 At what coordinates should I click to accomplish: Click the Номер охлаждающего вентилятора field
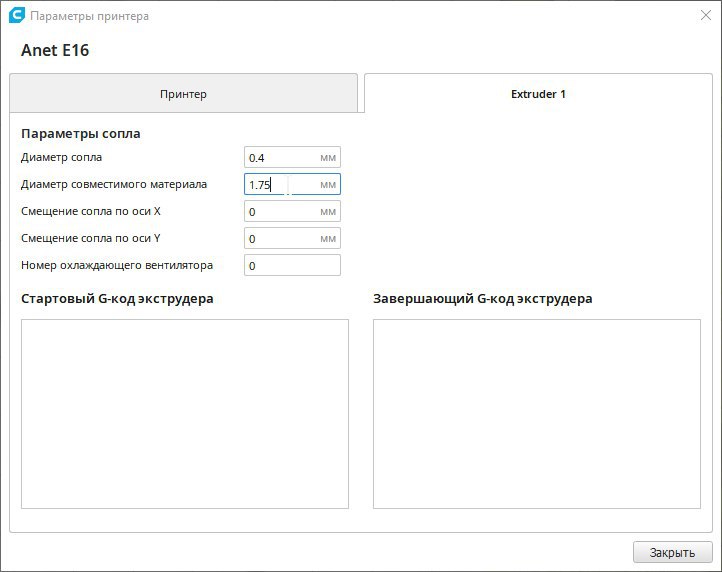point(292,265)
